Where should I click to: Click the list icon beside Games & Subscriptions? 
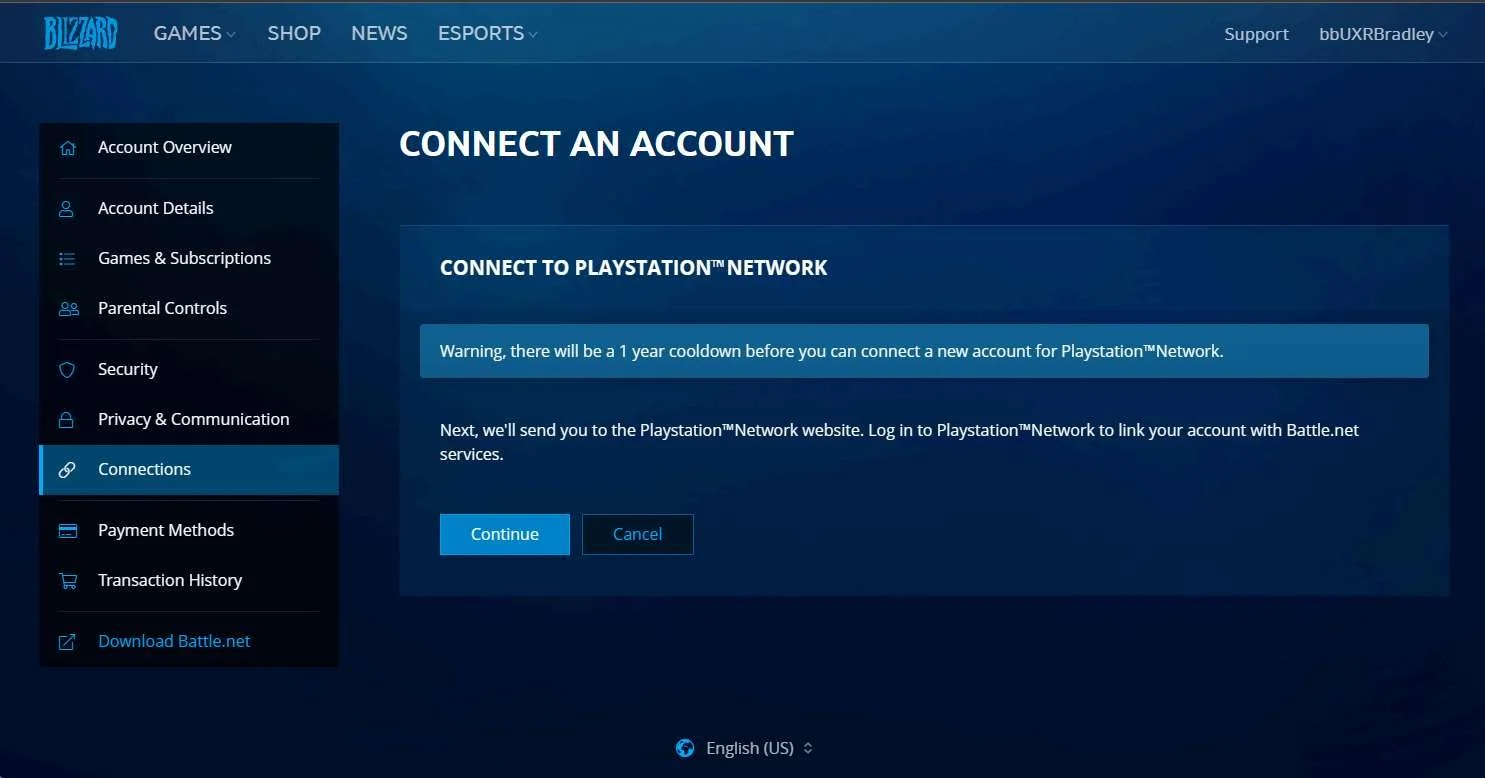67,259
